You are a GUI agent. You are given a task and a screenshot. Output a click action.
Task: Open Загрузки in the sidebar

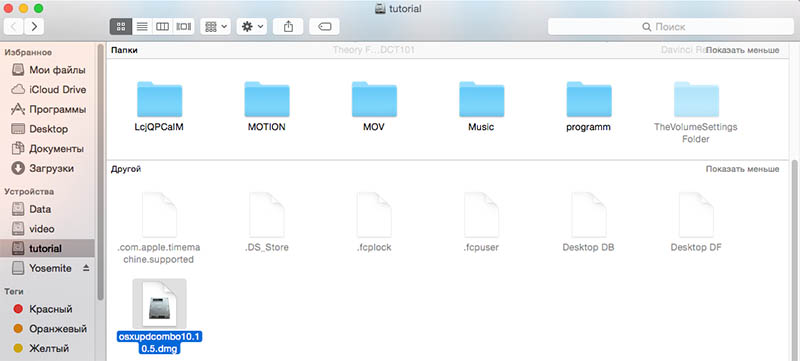click(x=48, y=168)
